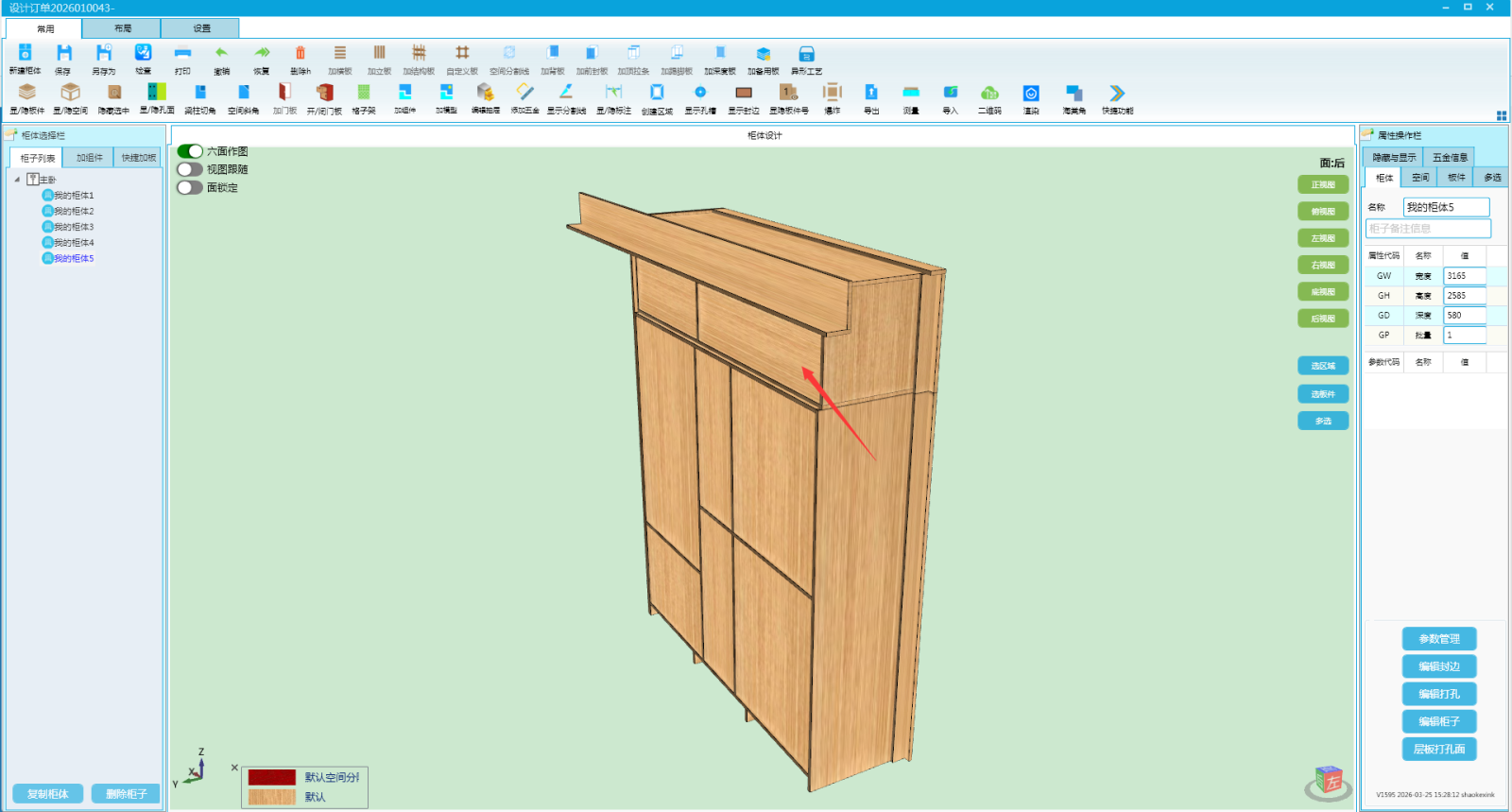Enable the 面锁定 toggle switch

point(190,187)
